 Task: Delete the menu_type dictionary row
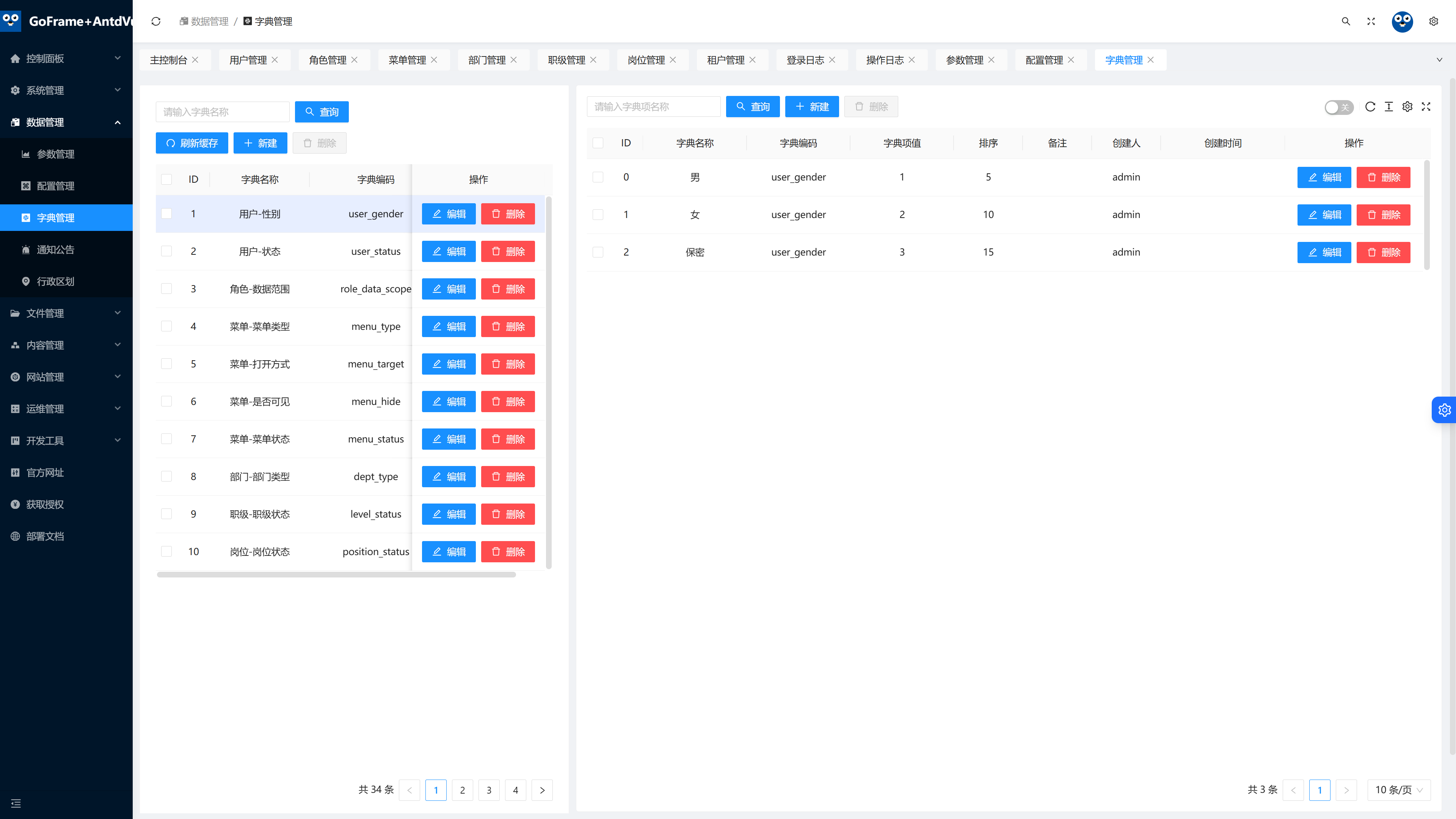tap(508, 327)
